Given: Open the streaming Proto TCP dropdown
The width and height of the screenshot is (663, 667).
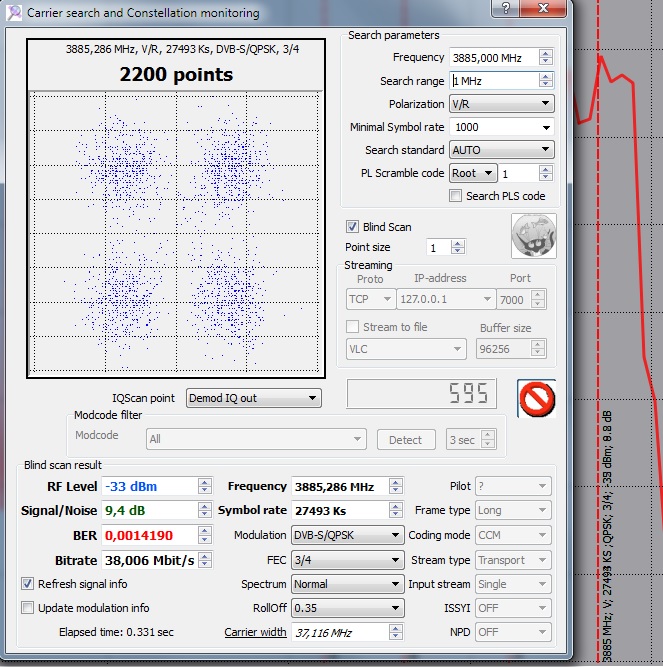Looking at the screenshot, I should (x=370, y=299).
